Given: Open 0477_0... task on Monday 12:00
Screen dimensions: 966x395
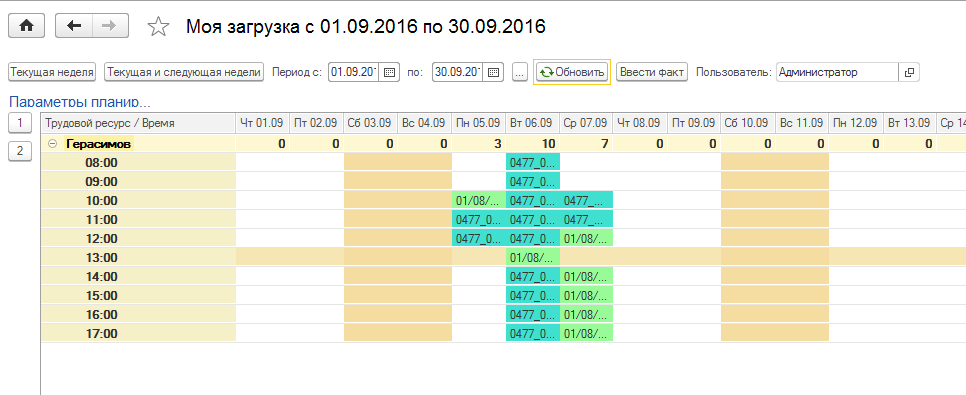Looking at the screenshot, I should [x=479, y=238].
